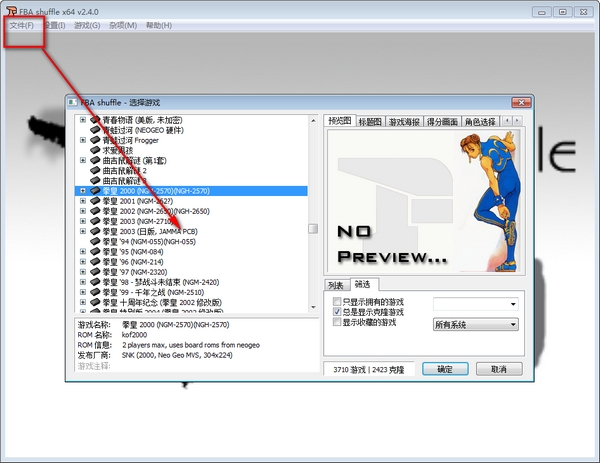Image resolution: width=600 pixels, height=463 pixels.
Task: Click the chip icon of 拳皇 '95 (NGM-084)
Action: tap(95, 251)
